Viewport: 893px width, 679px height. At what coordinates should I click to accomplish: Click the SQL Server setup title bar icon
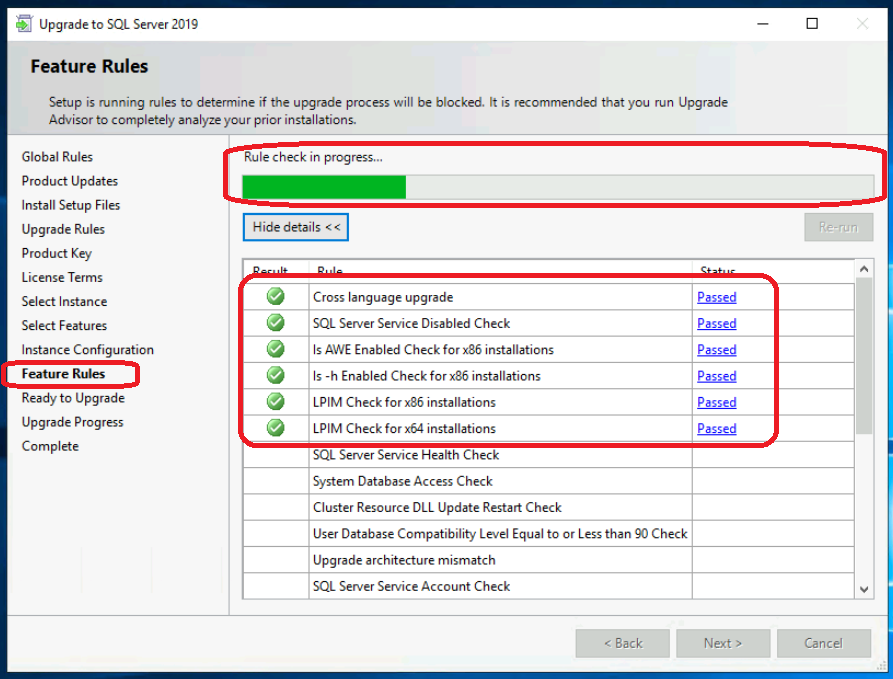24,24
